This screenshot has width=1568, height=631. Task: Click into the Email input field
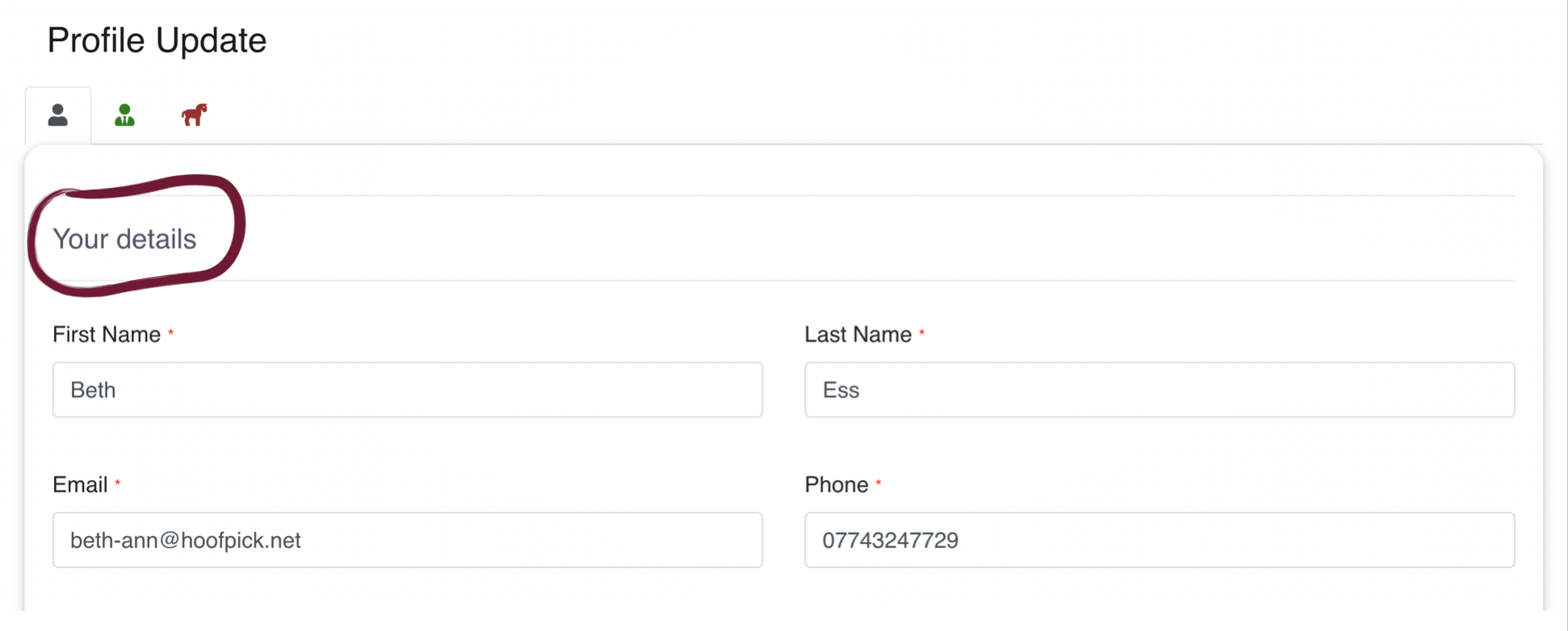(408, 540)
